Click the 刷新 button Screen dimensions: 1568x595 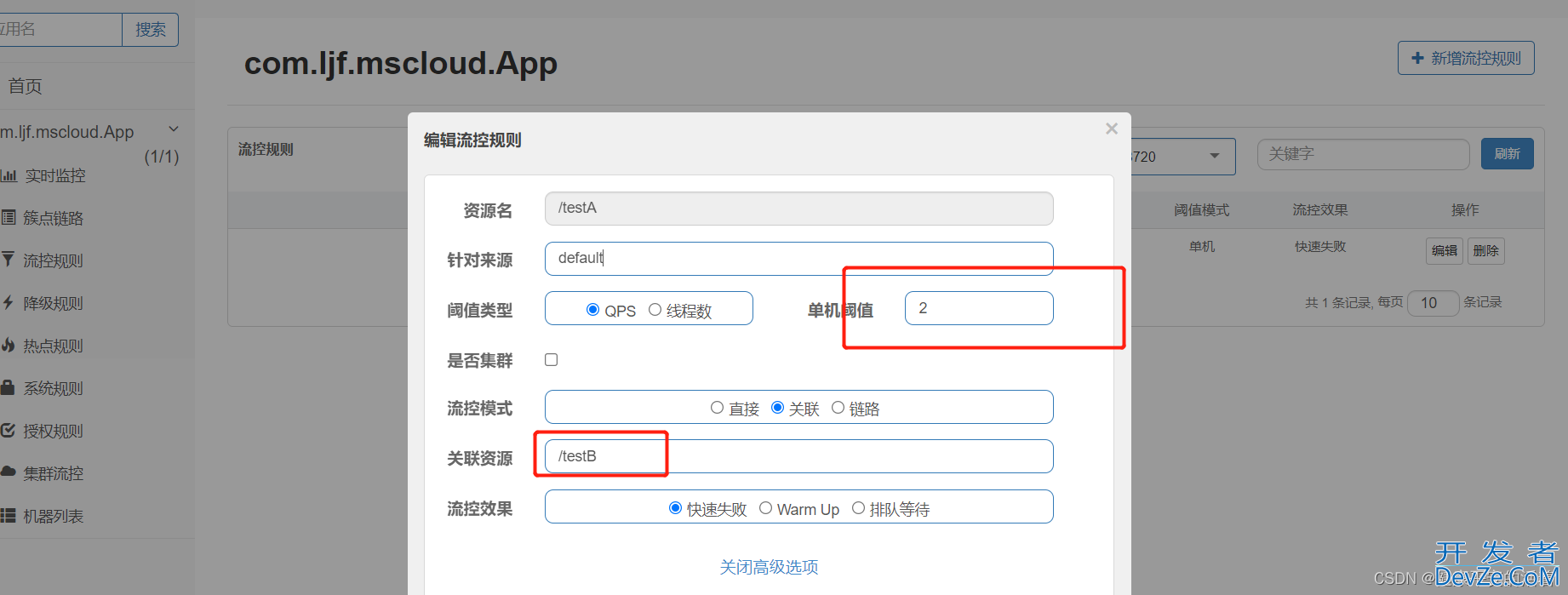click(1507, 154)
